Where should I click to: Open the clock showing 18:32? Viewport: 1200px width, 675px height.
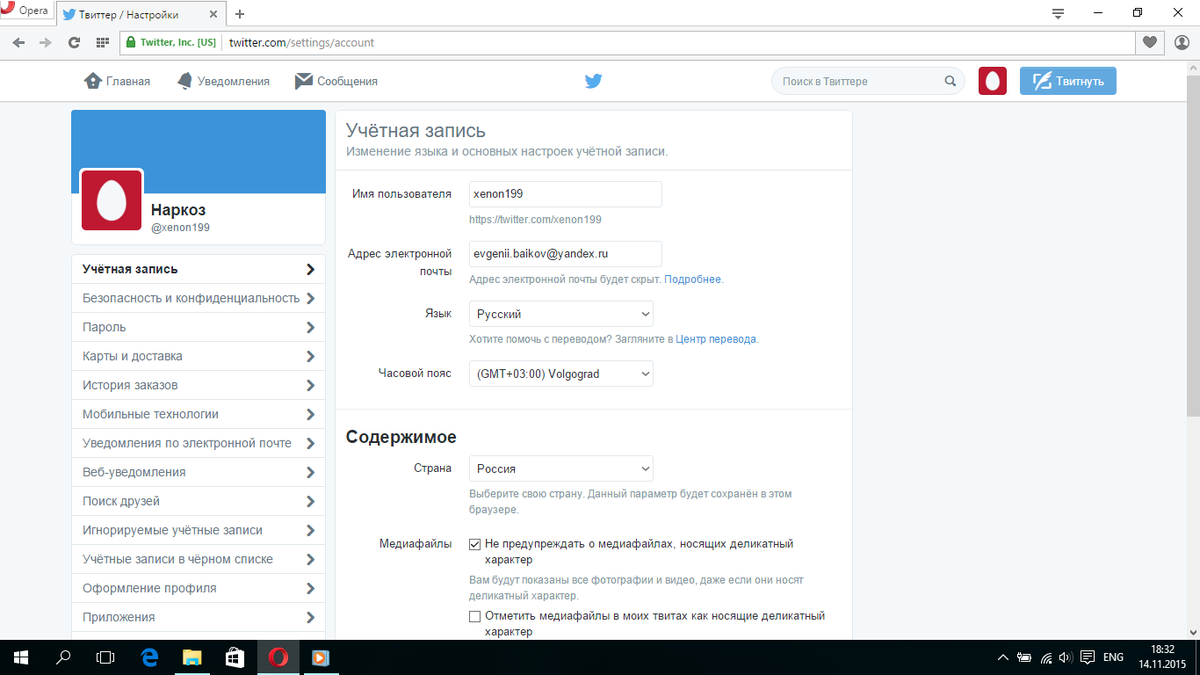click(1163, 657)
